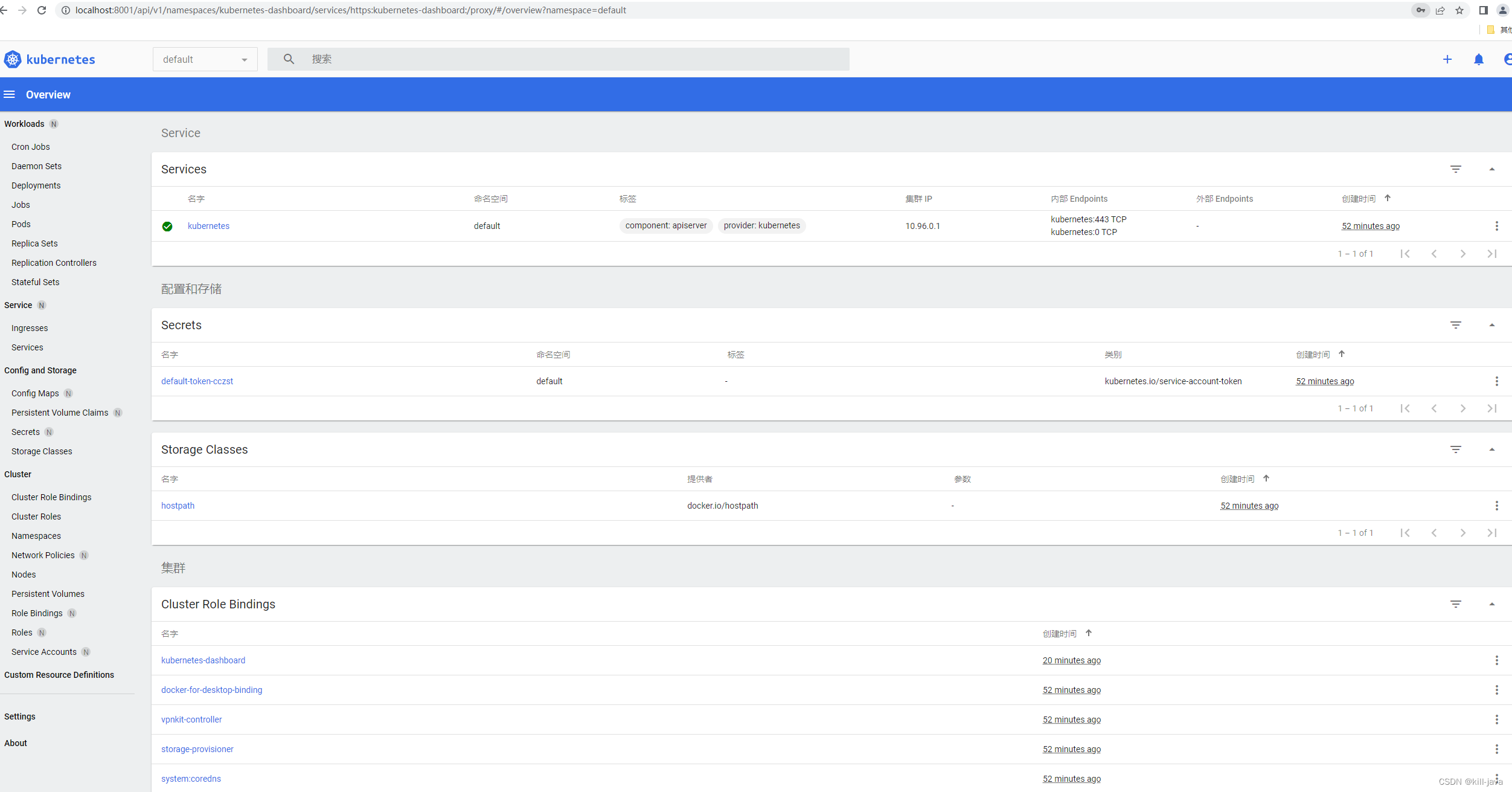
Task: Open the kubernetes service link
Action: coord(208,226)
